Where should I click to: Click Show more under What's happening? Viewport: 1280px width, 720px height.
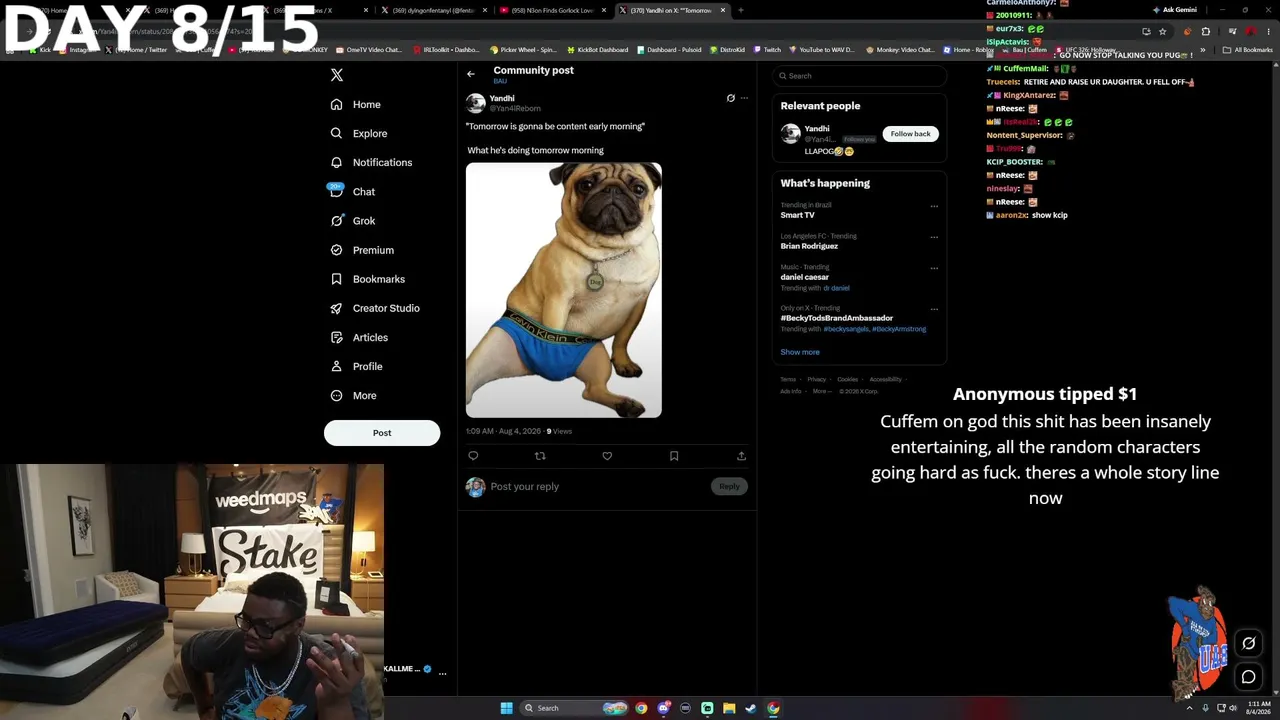click(x=800, y=352)
